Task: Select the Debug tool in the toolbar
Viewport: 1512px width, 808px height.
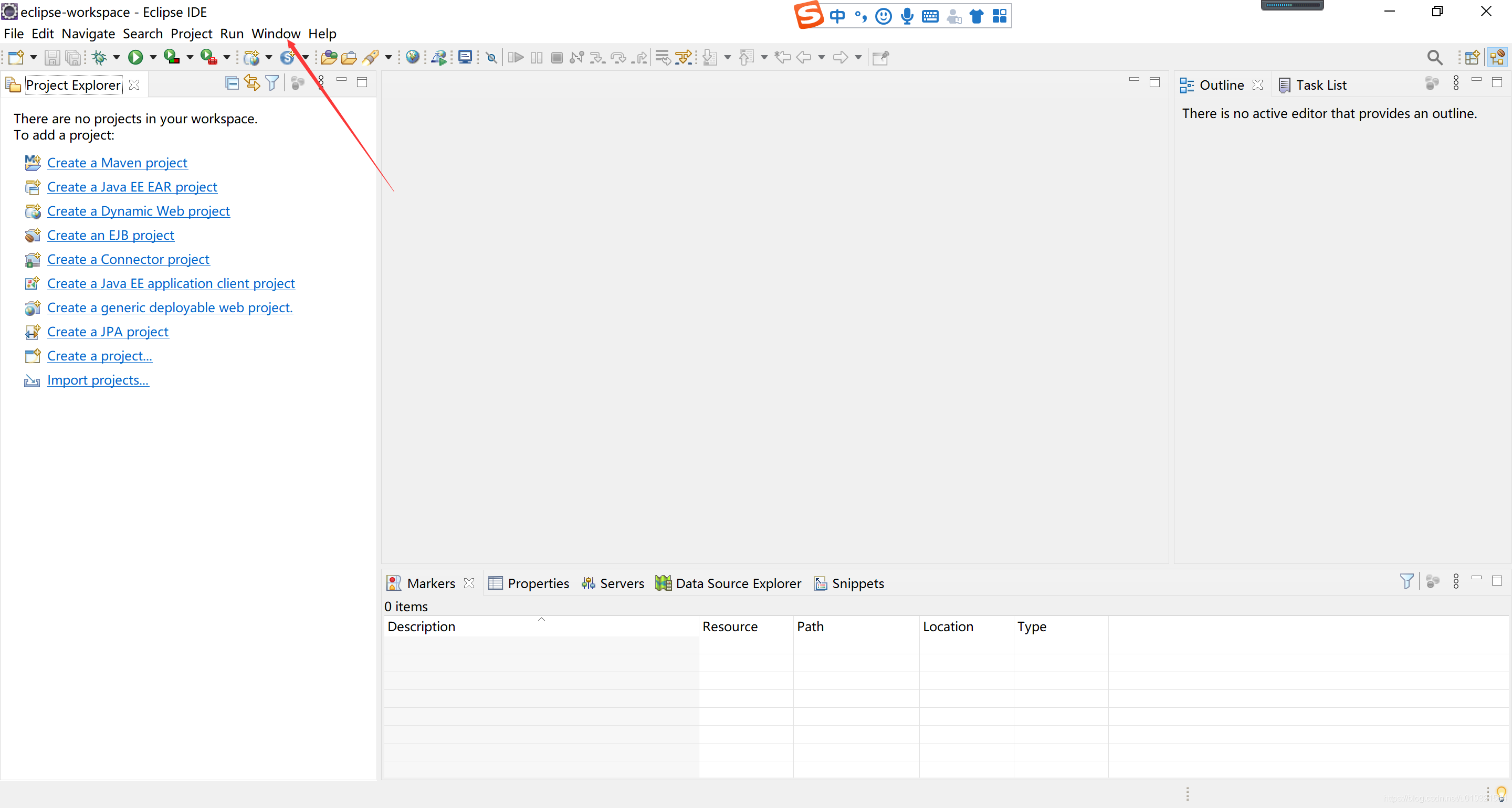Action: pos(100,57)
